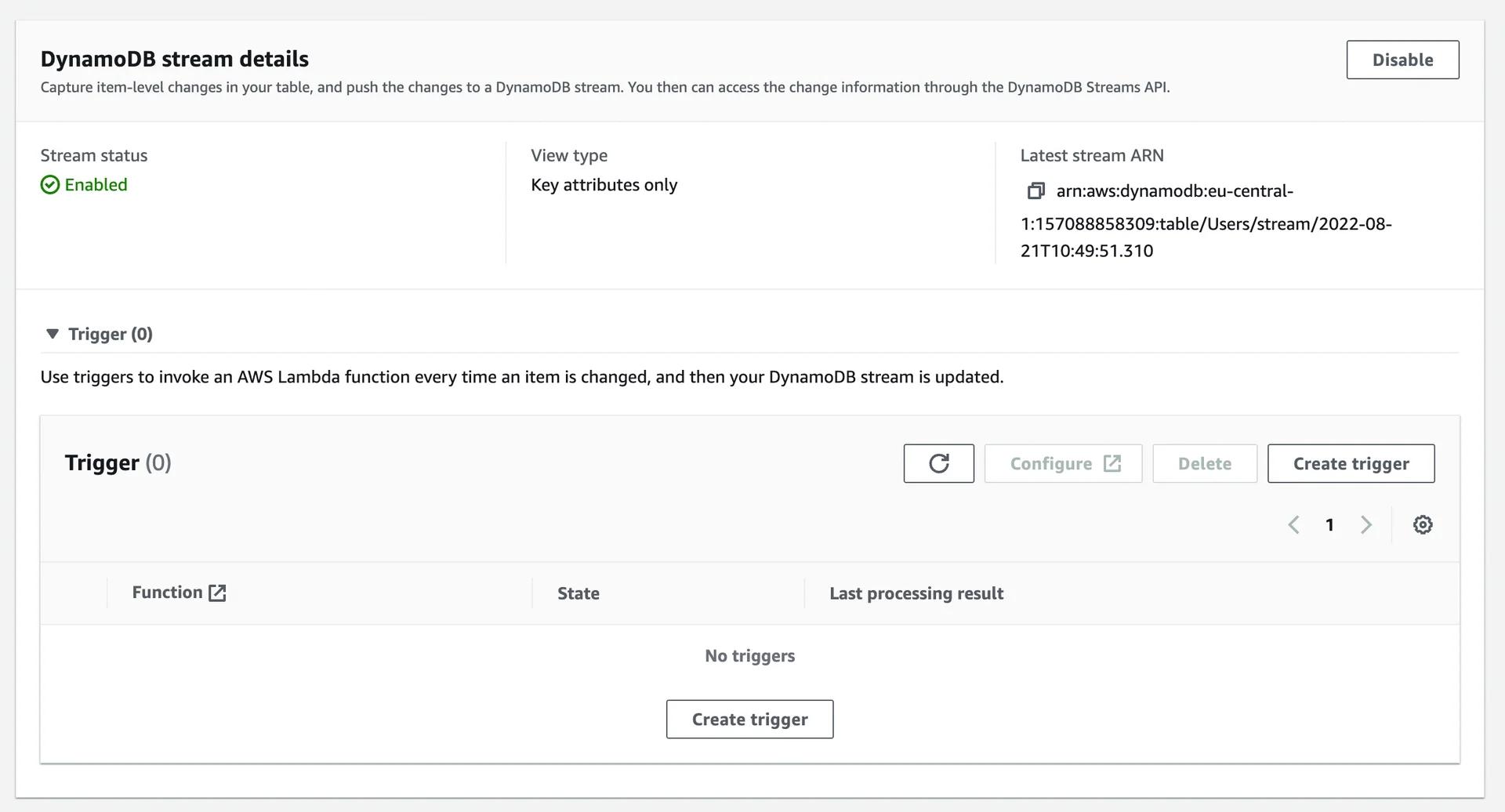Refresh the trigger list
The image size is (1505, 812).
pos(938,463)
